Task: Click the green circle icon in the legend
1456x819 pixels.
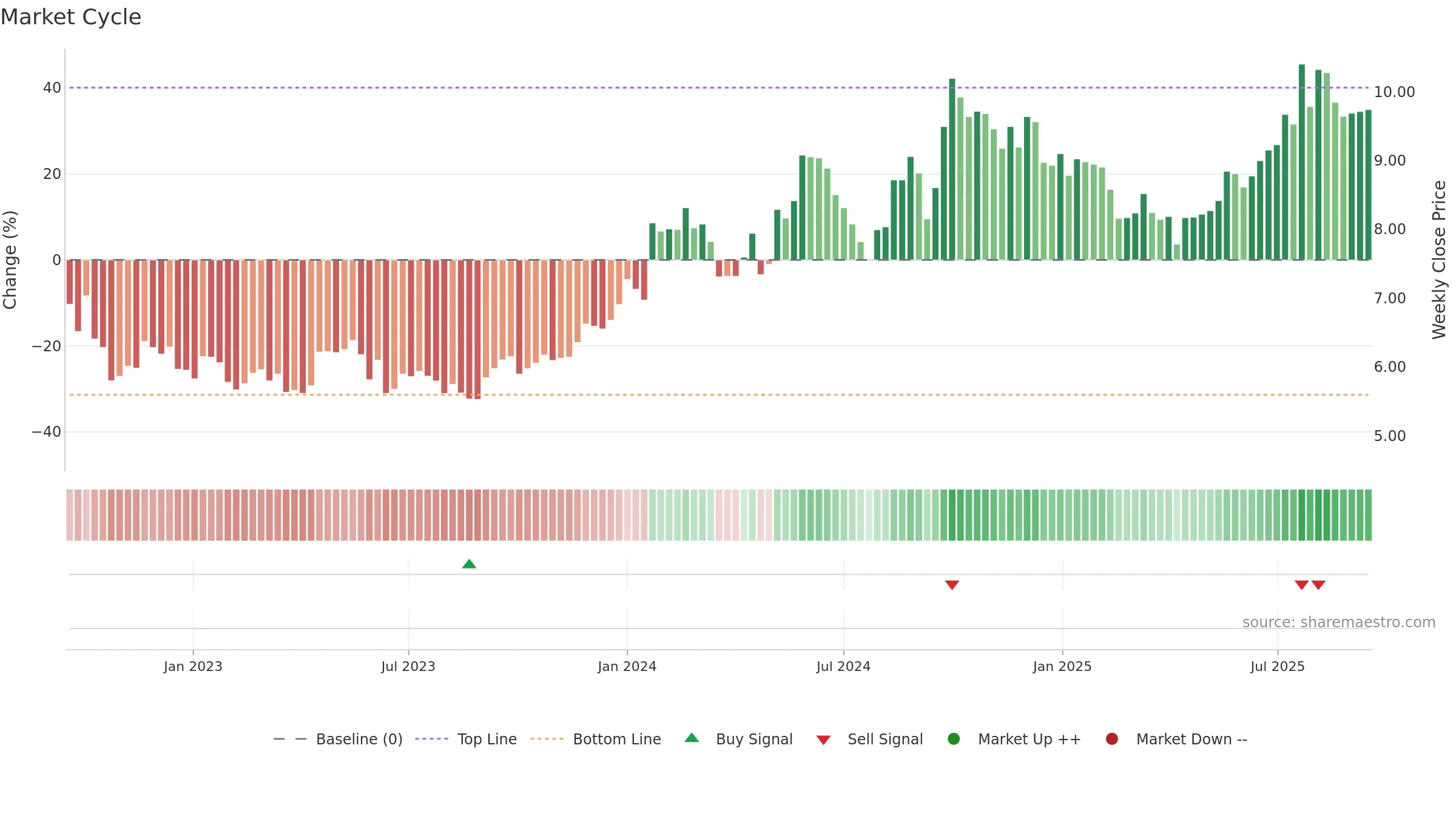Action: click(954, 739)
